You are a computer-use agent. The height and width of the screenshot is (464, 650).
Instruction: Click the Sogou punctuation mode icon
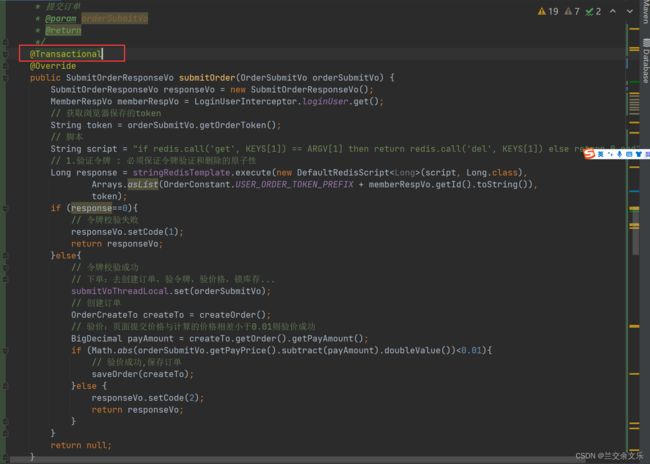tap(610, 154)
